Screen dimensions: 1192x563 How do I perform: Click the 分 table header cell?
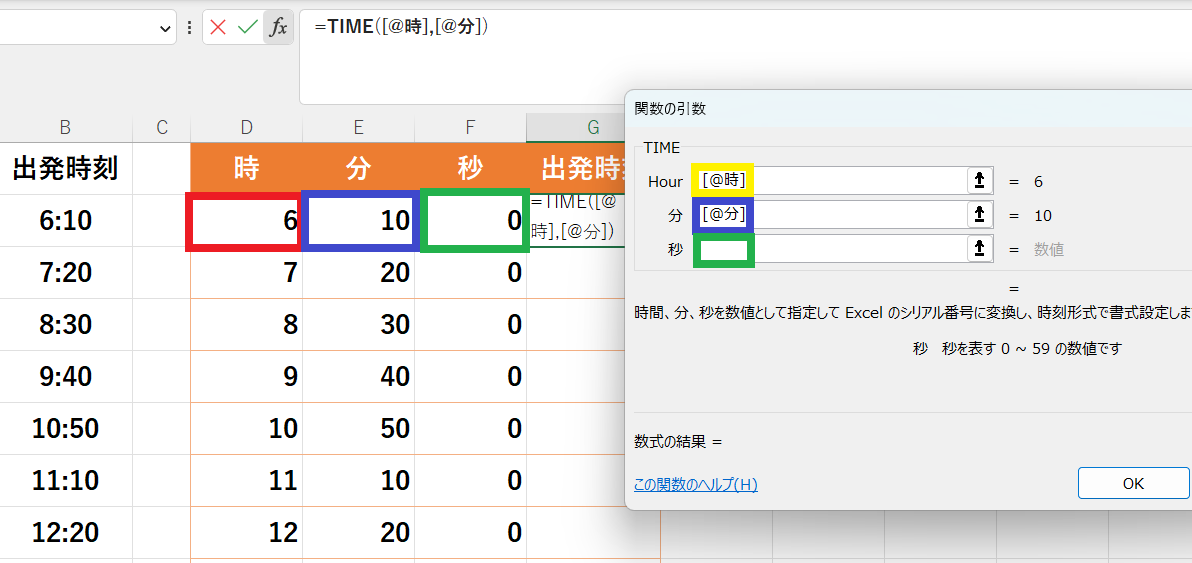pos(358,168)
